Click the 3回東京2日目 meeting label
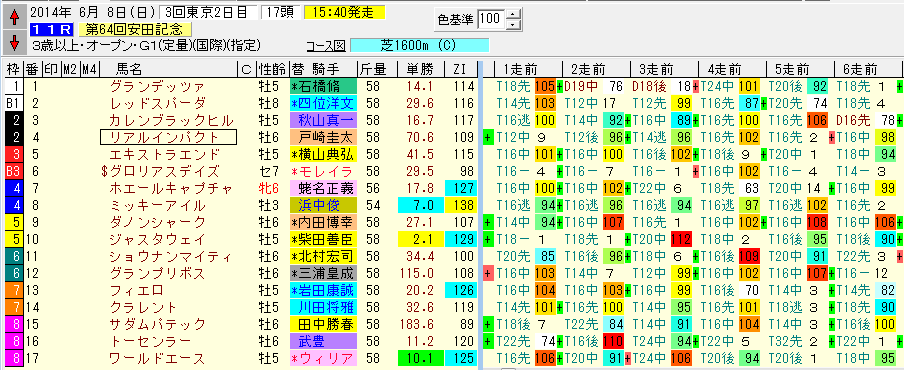This screenshot has height=370, width=904. coord(209,13)
